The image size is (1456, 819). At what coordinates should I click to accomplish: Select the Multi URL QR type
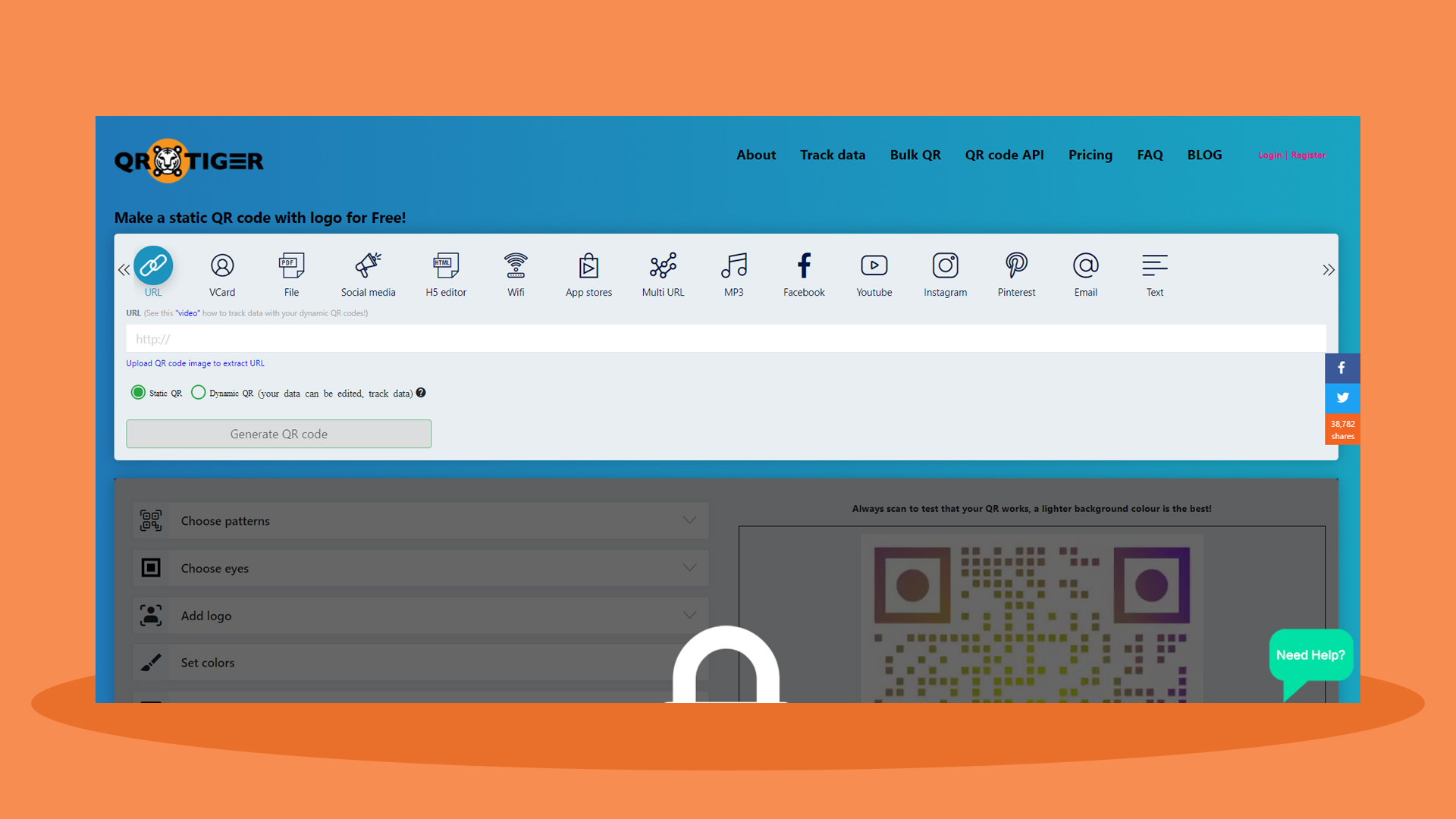pyautogui.click(x=663, y=273)
